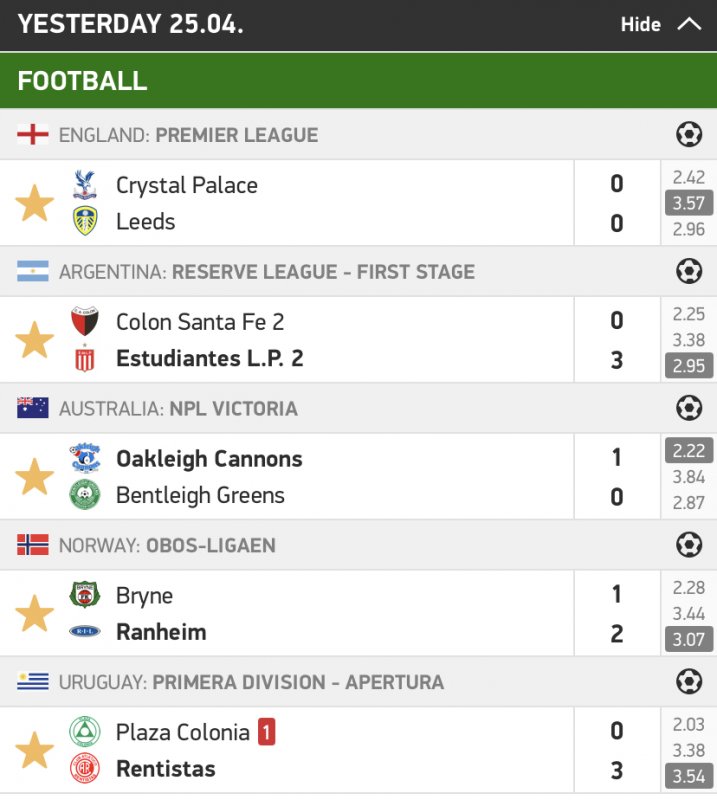717x800 pixels.
Task: Open Crystal Palace team crest
Action: point(85,185)
